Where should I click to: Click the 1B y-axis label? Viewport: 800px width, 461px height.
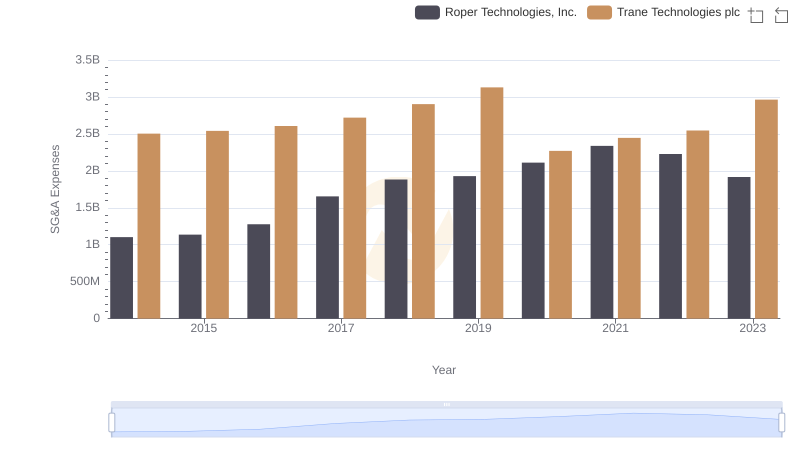[x=93, y=244]
